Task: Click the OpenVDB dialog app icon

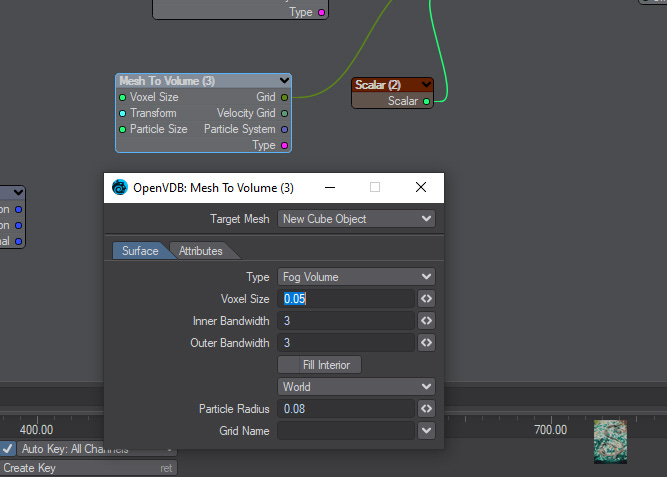Action: [120, 187]
